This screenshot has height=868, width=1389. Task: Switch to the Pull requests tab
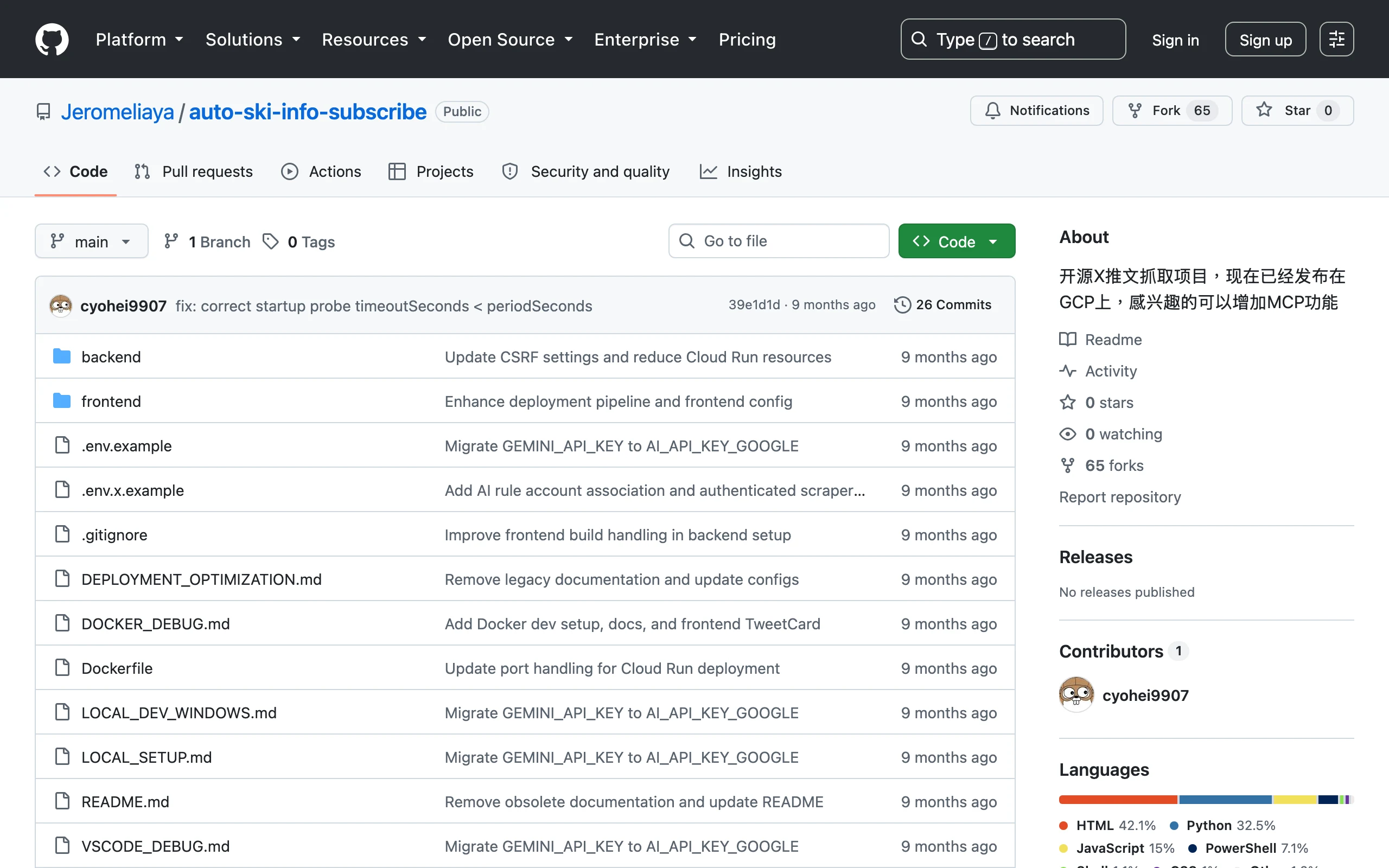[x=193, y=171]
